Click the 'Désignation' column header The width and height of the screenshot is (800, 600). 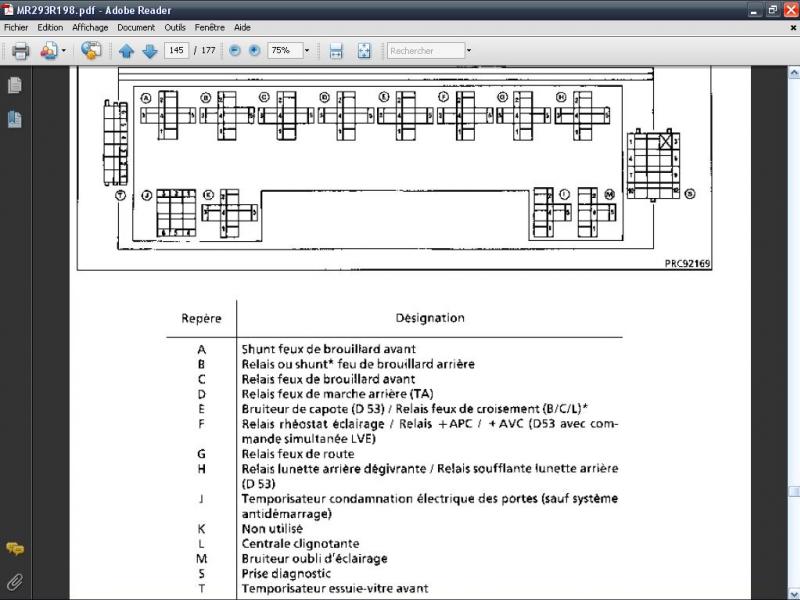pos(430,318)
